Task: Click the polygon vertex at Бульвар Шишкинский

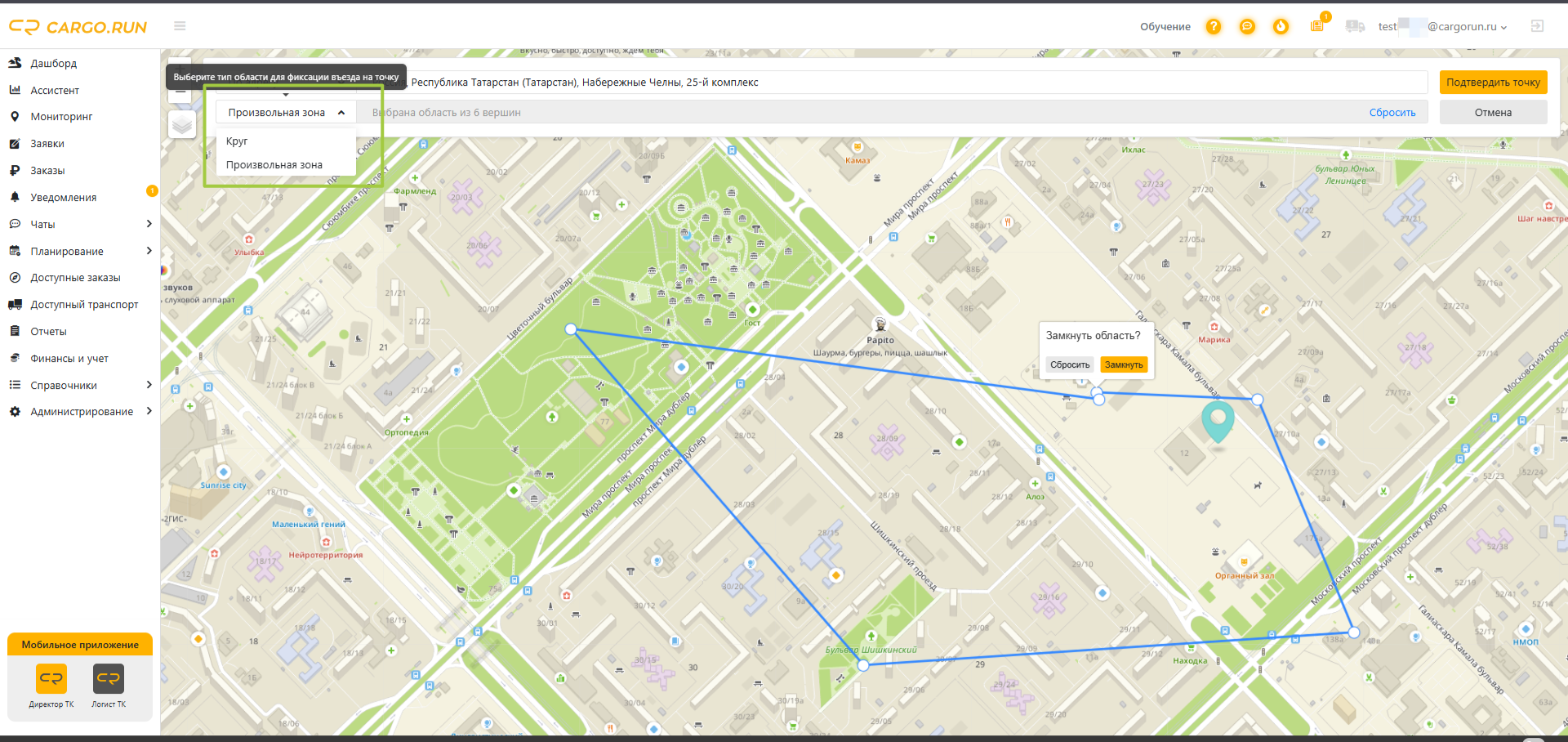Action: click(x=863, y=665)
